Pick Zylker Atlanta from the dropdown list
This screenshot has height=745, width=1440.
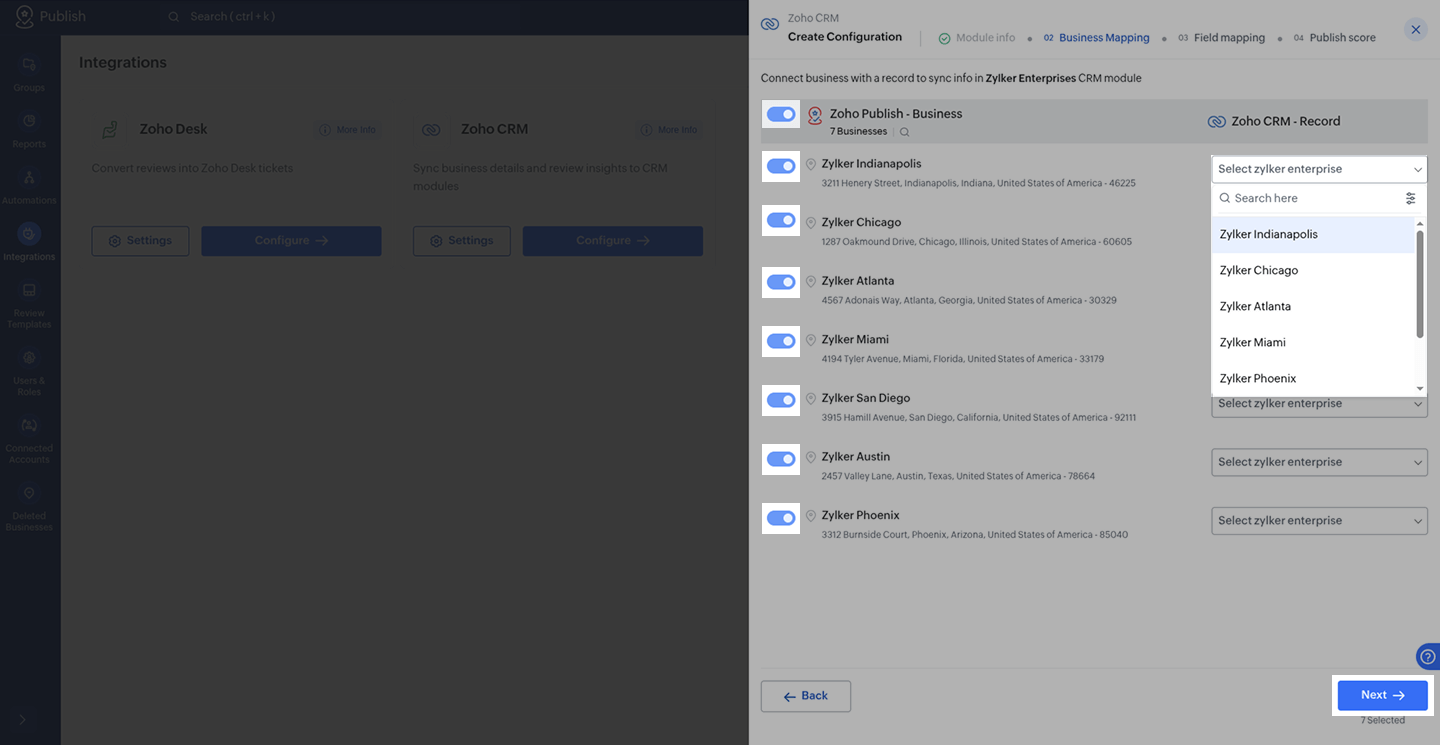coord(1313,307)
